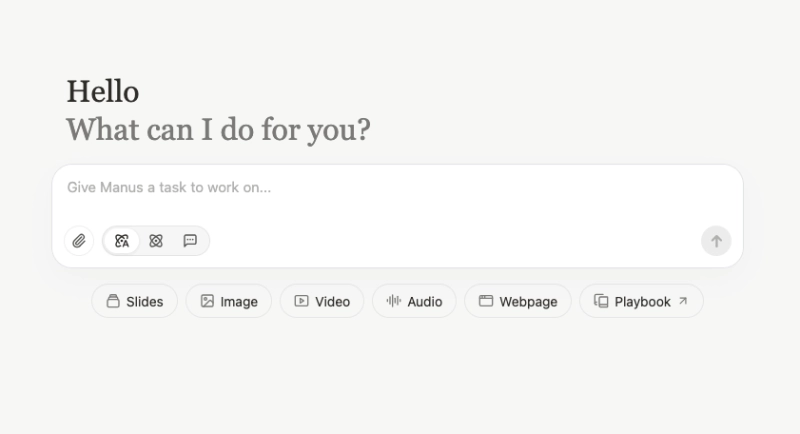Click the slide deck icon beside Slides

tap(113, 301)
